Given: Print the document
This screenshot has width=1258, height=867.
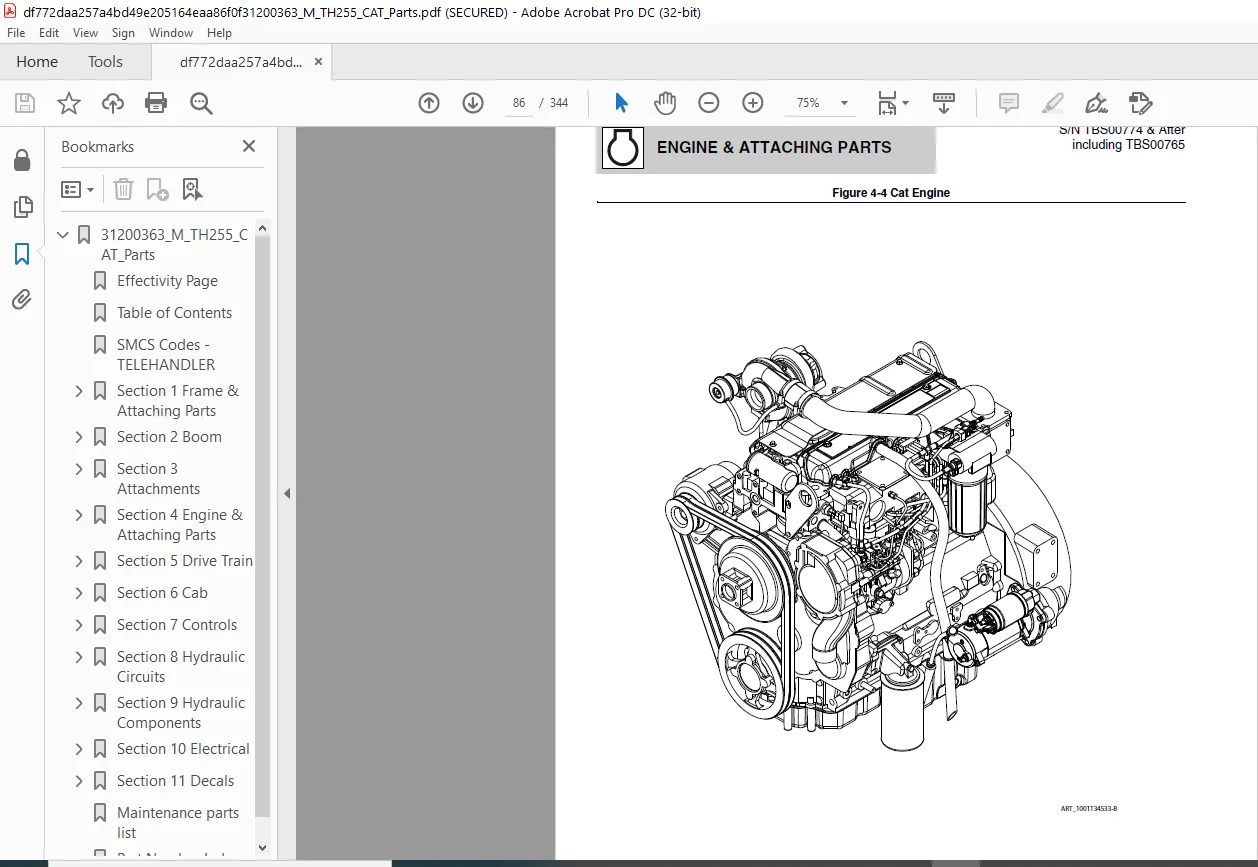Looking at the screenshot, I should tap(156, 103).
